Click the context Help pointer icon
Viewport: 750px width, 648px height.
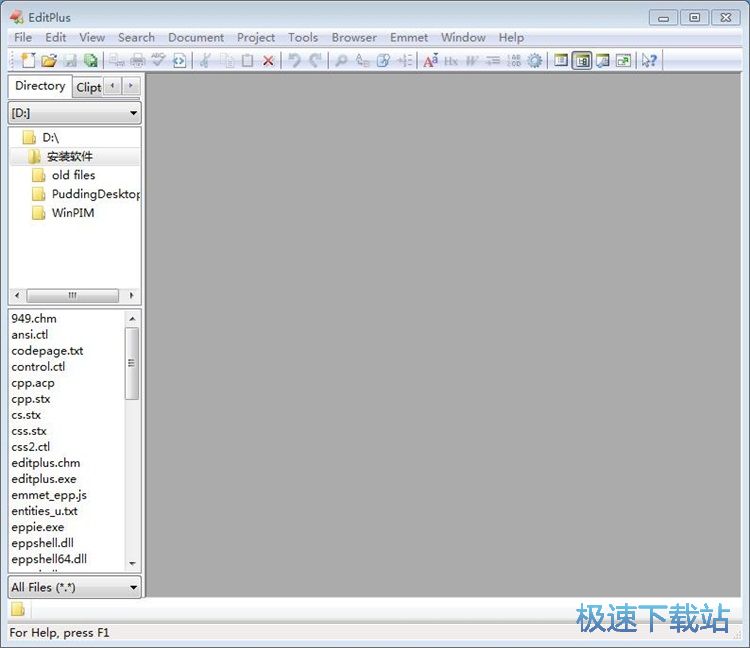tap(649, 61)
